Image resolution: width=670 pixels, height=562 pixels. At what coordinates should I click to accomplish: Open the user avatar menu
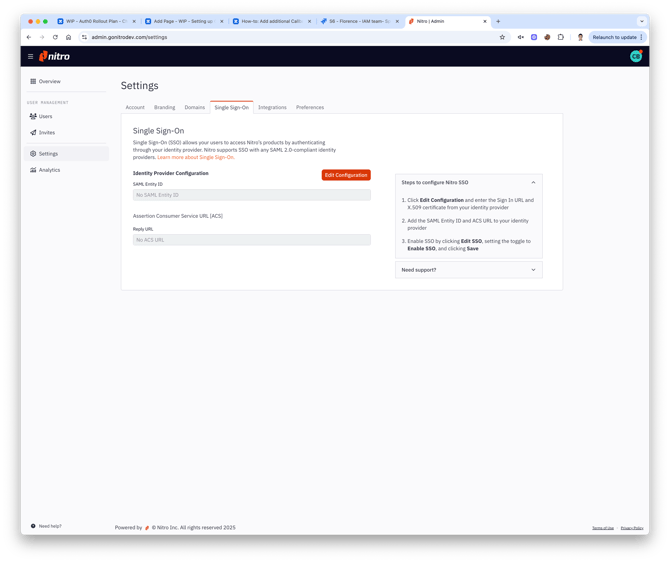(636, 57)
